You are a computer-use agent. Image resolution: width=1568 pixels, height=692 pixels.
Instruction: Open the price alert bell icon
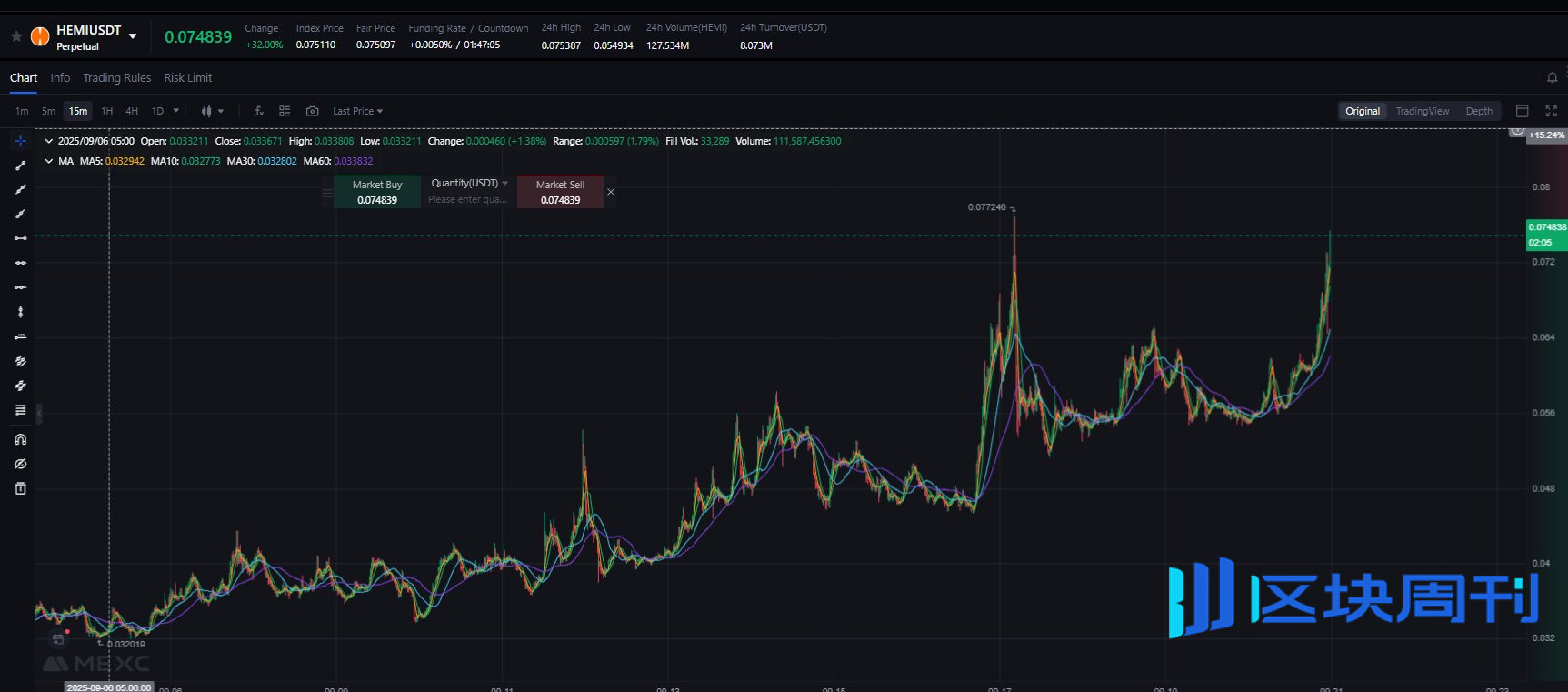pos(1552,78)
